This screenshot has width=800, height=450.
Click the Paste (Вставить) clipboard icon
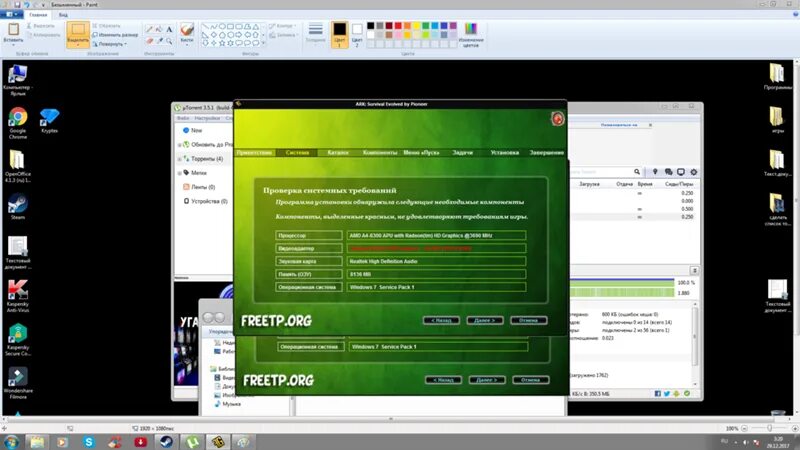pos(13,29)
